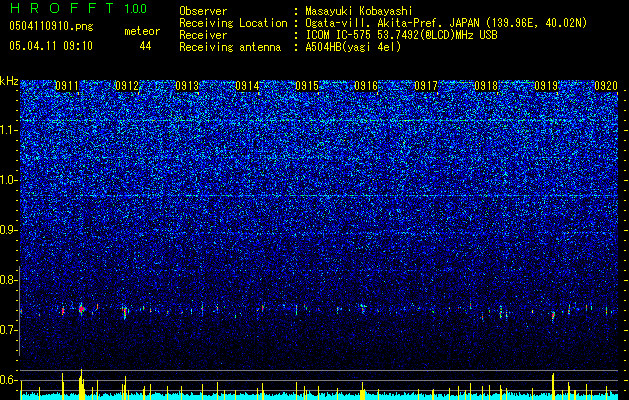Image resolution: width=629 pixels, height=400 pixels.
Task: Click the 0914 time marker
Action: [x=247, y=86]
